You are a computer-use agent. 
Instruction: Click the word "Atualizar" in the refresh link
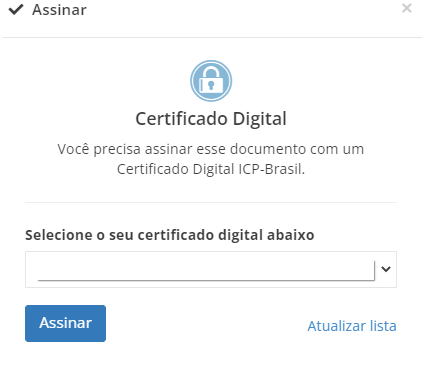(x=336, y=326)
